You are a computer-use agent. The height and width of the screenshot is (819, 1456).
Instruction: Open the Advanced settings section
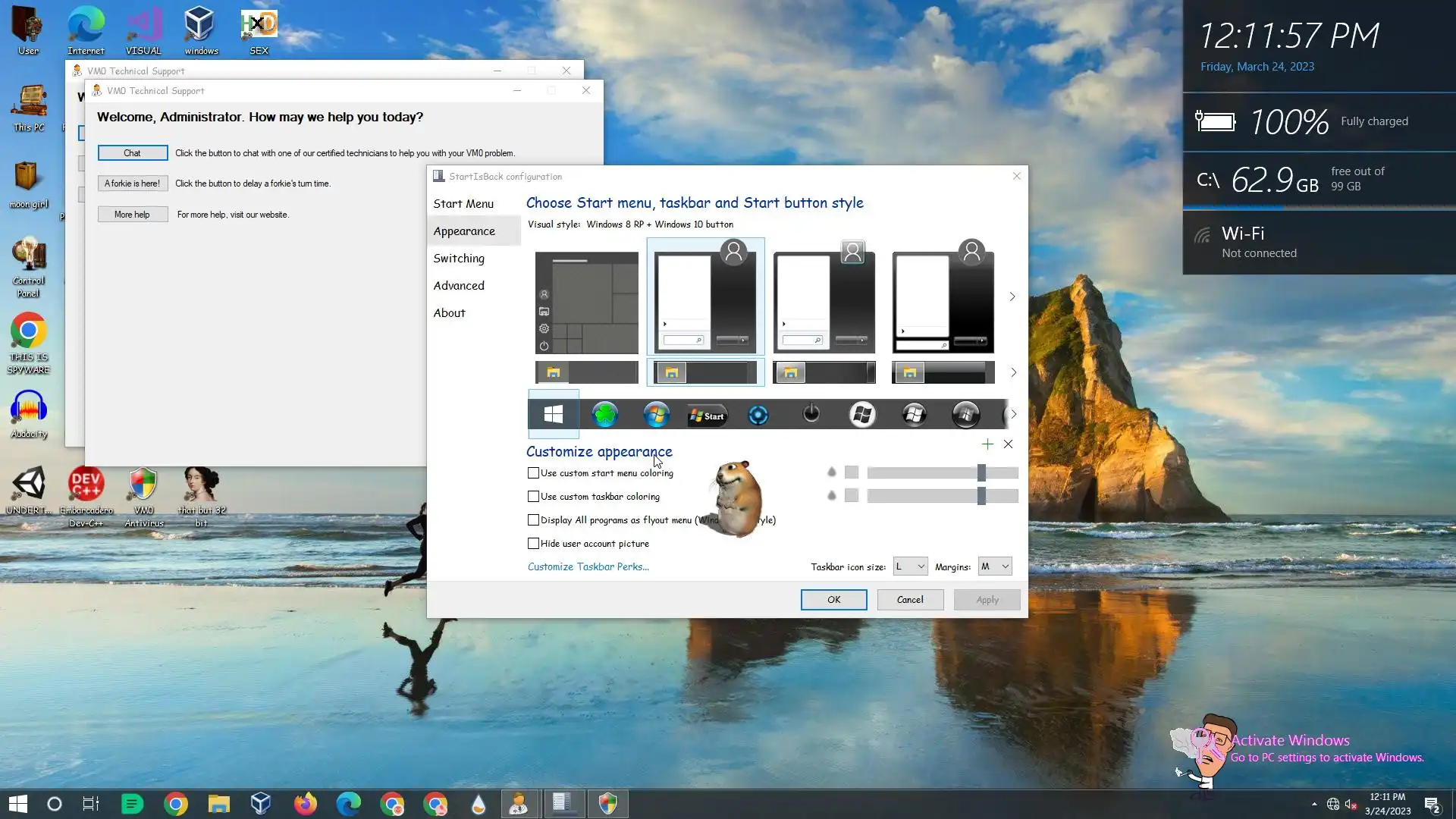[459, 286]
